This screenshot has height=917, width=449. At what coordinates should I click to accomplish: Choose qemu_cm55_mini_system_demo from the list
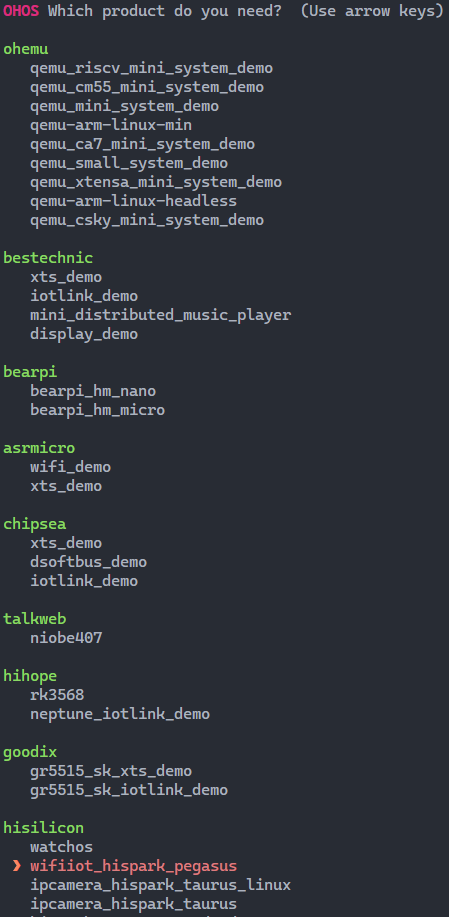tap(147, 87)
